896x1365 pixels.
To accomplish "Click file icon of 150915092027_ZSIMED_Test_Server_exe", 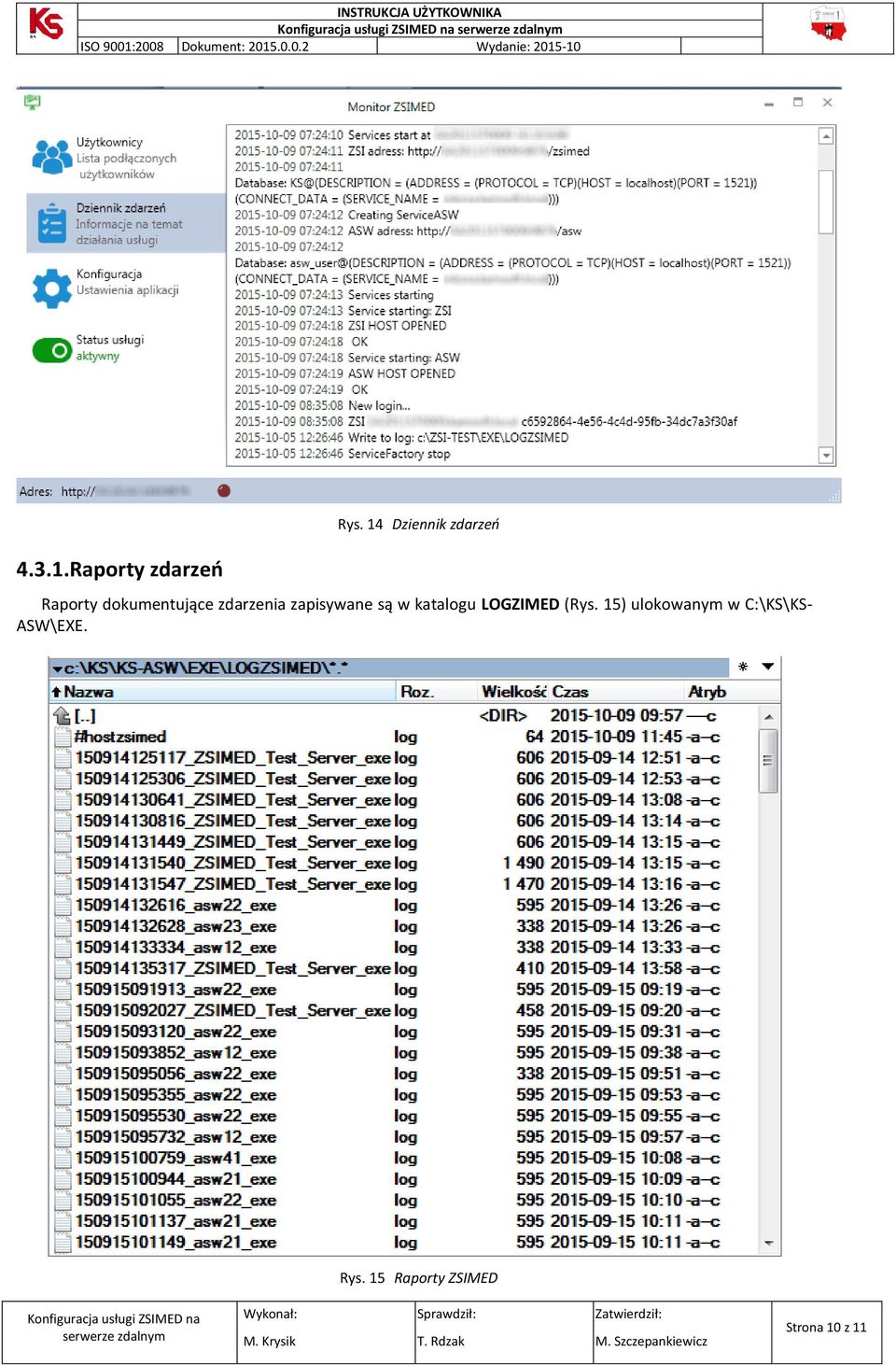I will pyautogui.click(x=63, y=1011).
